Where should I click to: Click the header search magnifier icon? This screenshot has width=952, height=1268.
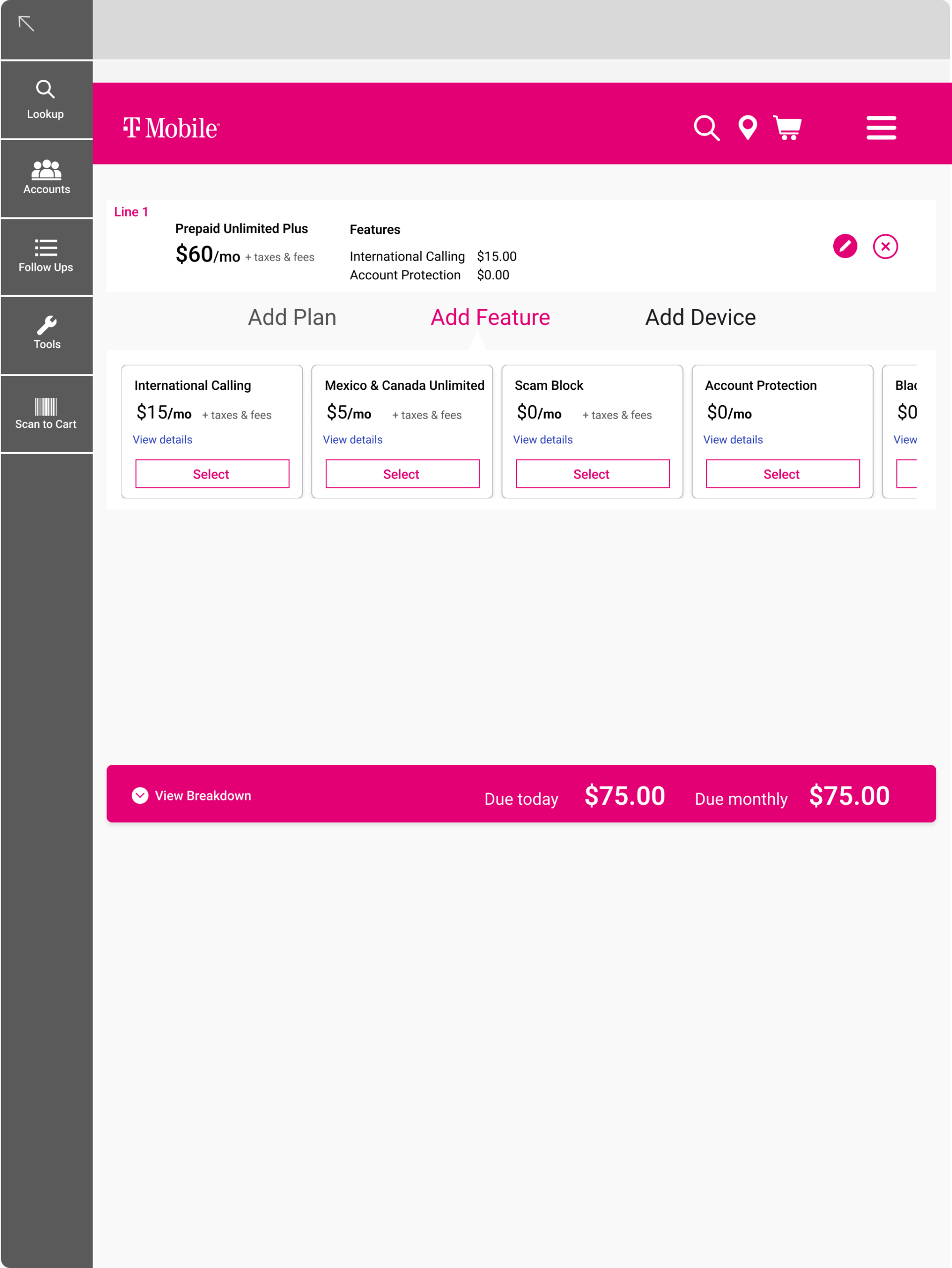coord(706,127)
